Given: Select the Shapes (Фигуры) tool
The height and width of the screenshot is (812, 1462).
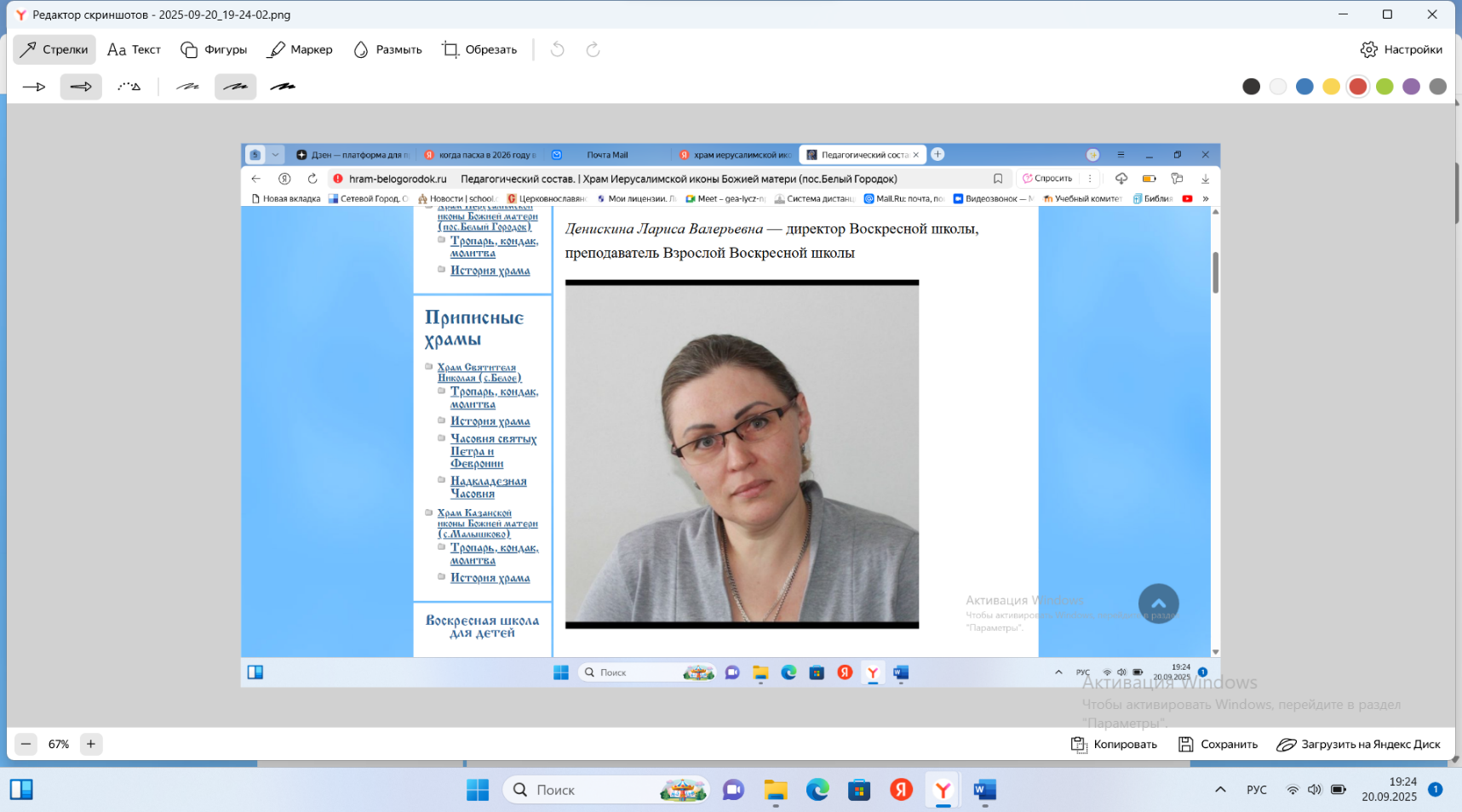Looking at the screenshot, I should [214, 49].
